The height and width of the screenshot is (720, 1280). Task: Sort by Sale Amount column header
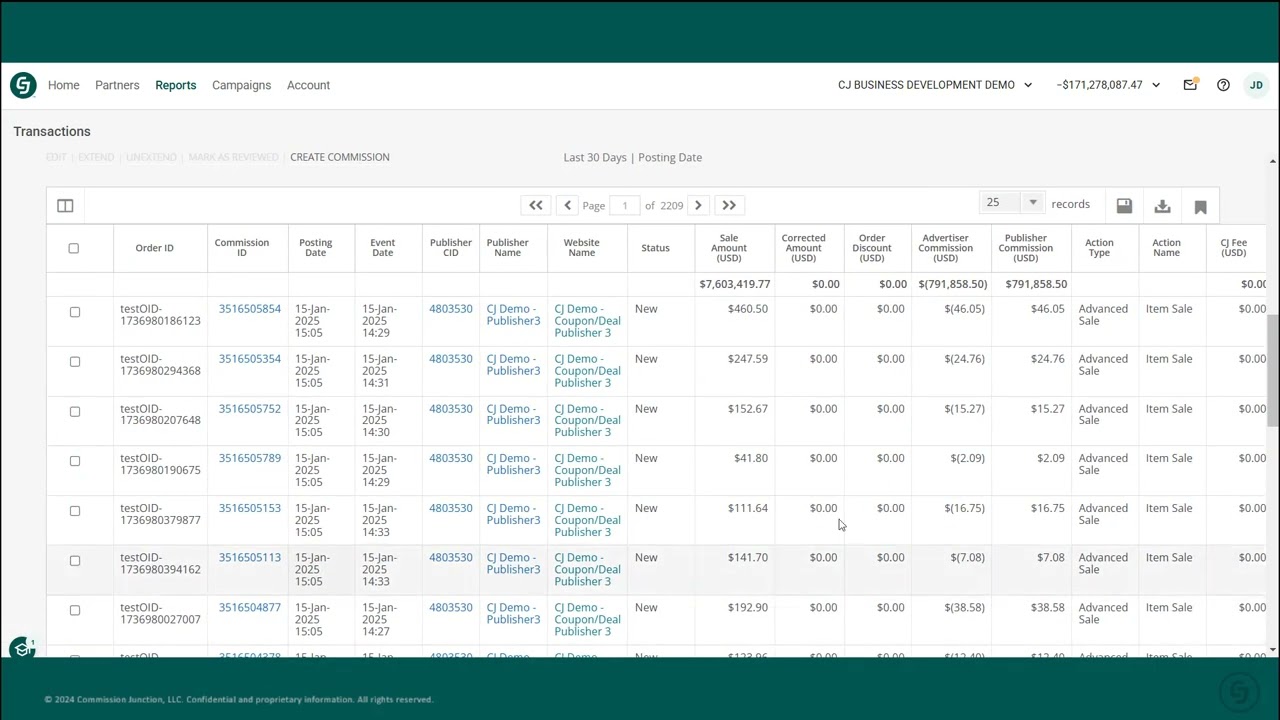point(729,248)
